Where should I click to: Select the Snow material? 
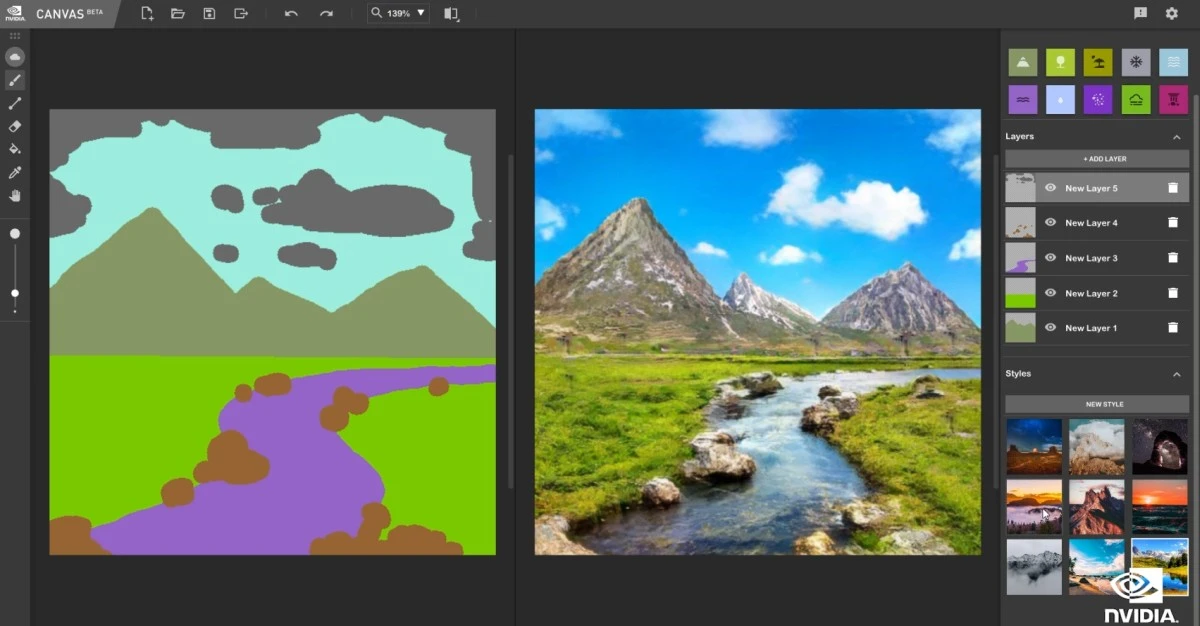point(1135,62)
